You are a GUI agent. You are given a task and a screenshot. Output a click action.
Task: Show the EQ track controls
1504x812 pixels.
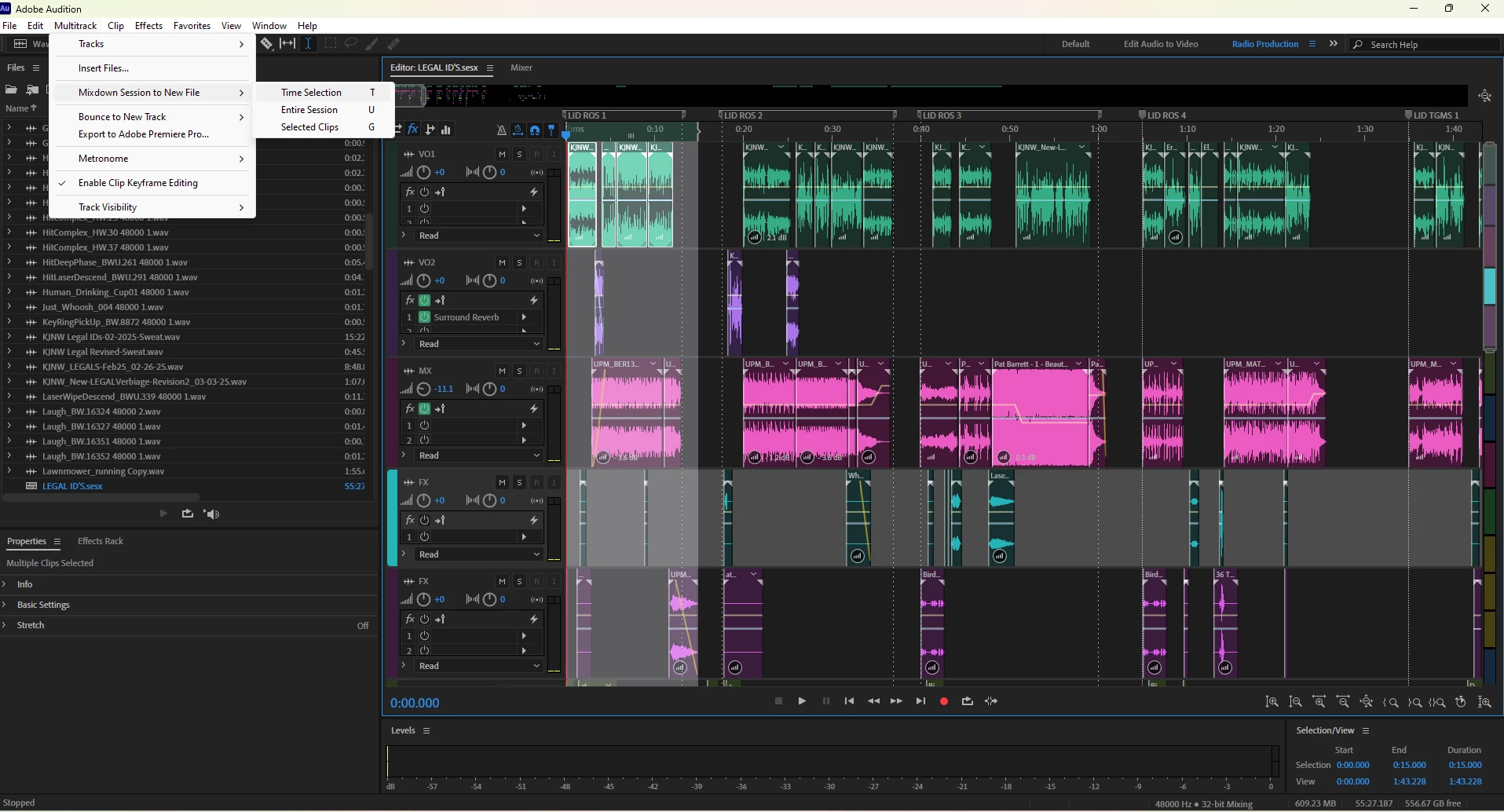pos(446,130)
